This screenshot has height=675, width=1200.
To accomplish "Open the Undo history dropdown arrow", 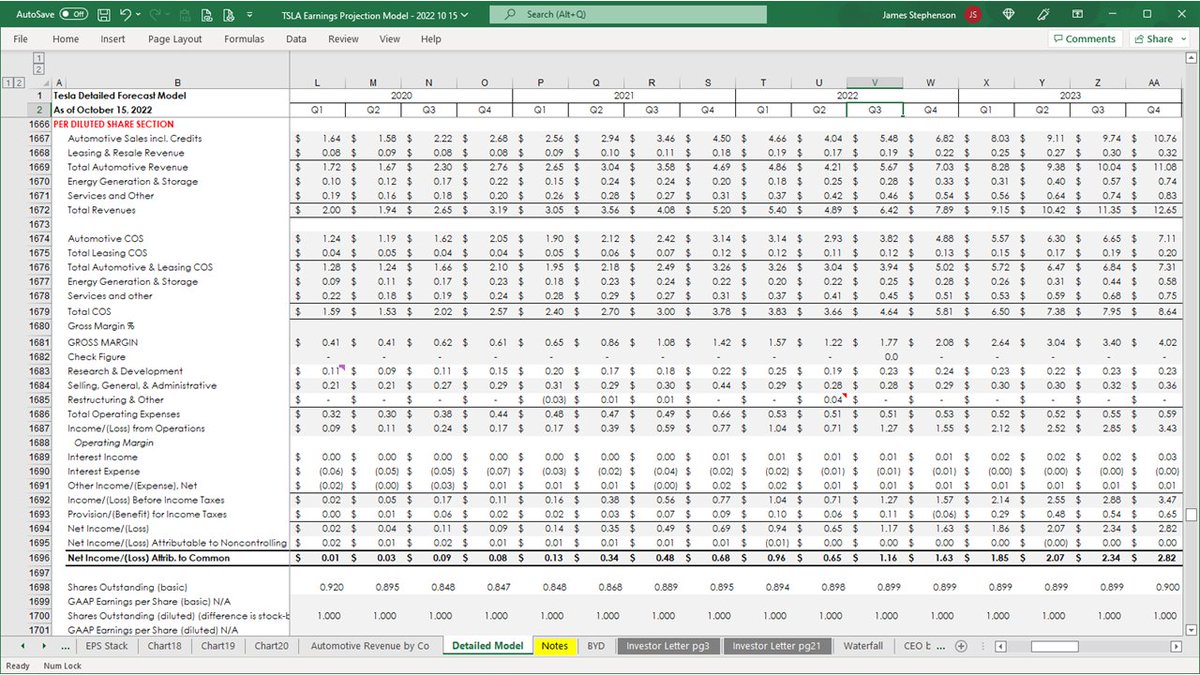I will 138,15.
